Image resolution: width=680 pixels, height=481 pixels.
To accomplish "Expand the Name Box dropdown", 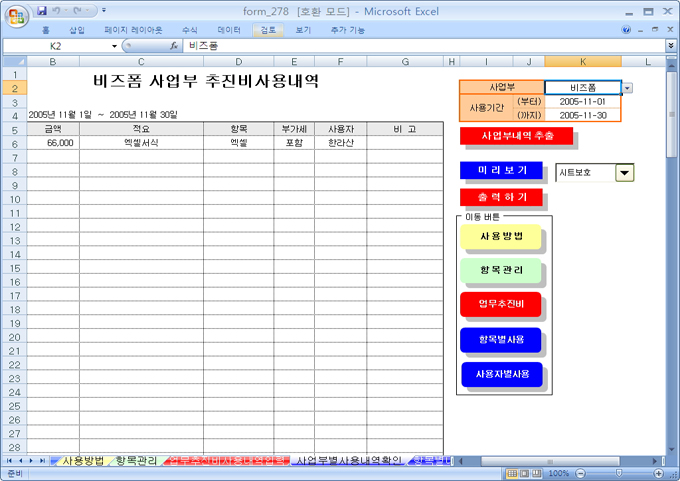I will (114, 46).
